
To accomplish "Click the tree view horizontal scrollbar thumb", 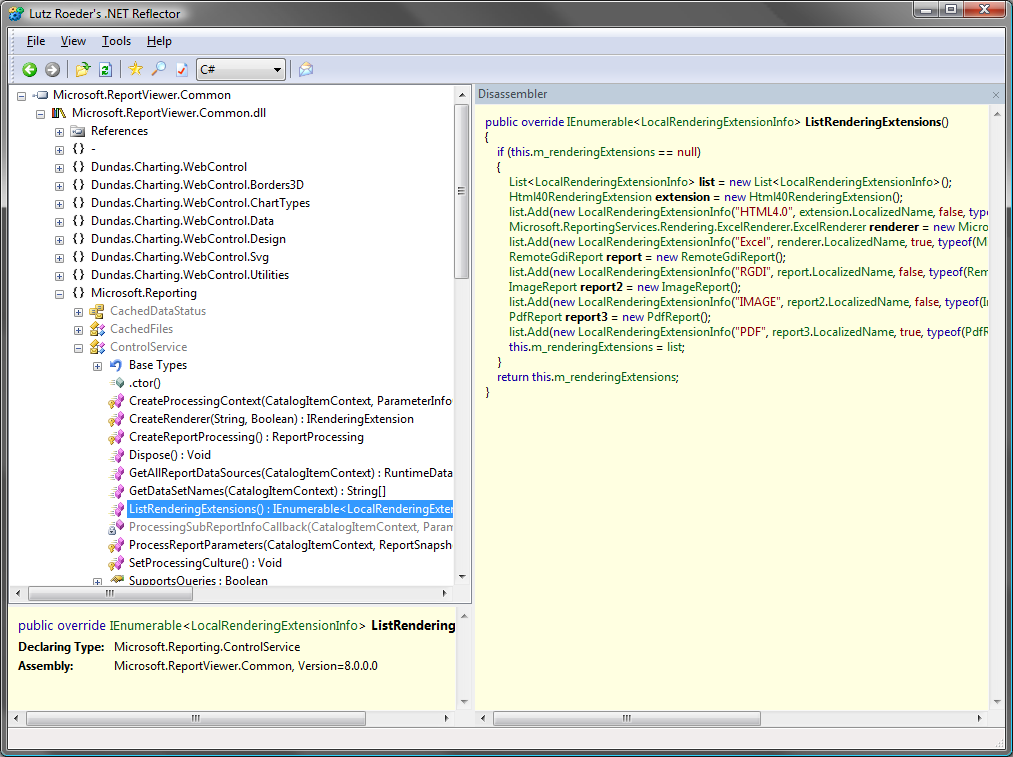I will (x=109, y=593).
